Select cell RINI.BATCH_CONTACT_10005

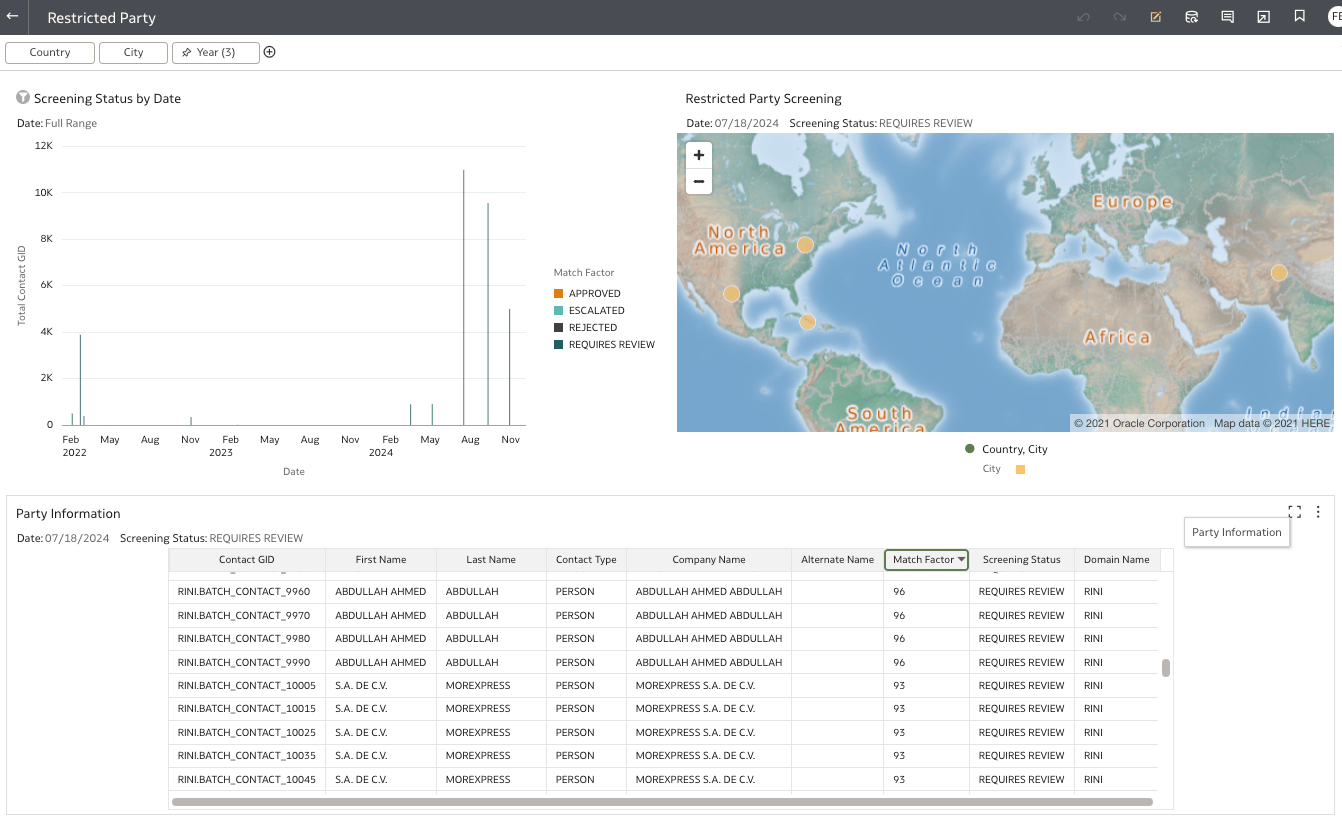[x=246, y=686]
